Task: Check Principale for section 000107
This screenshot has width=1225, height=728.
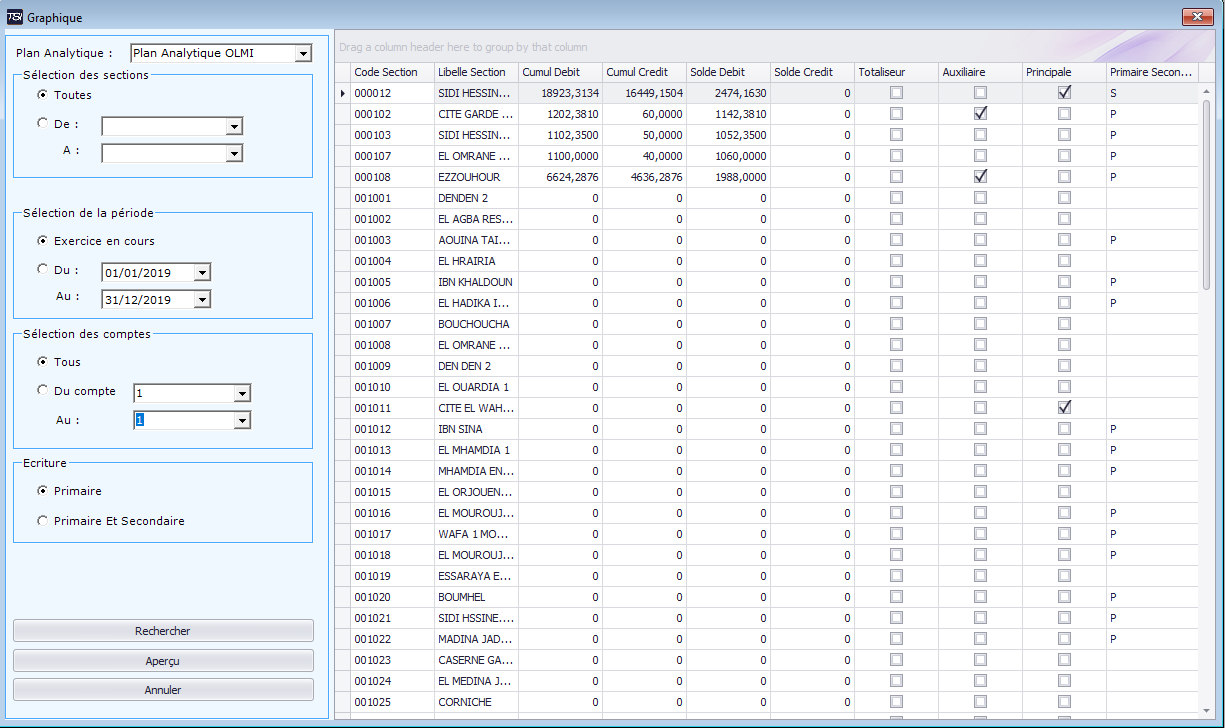Action: pos(1064,156)
